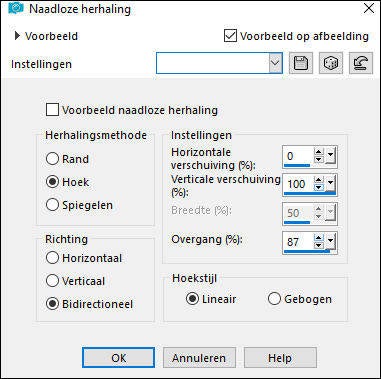Increase Horizontale verschuiving with up arrow
This screenshot has width=381, height=379.
[x=319, y=152]
